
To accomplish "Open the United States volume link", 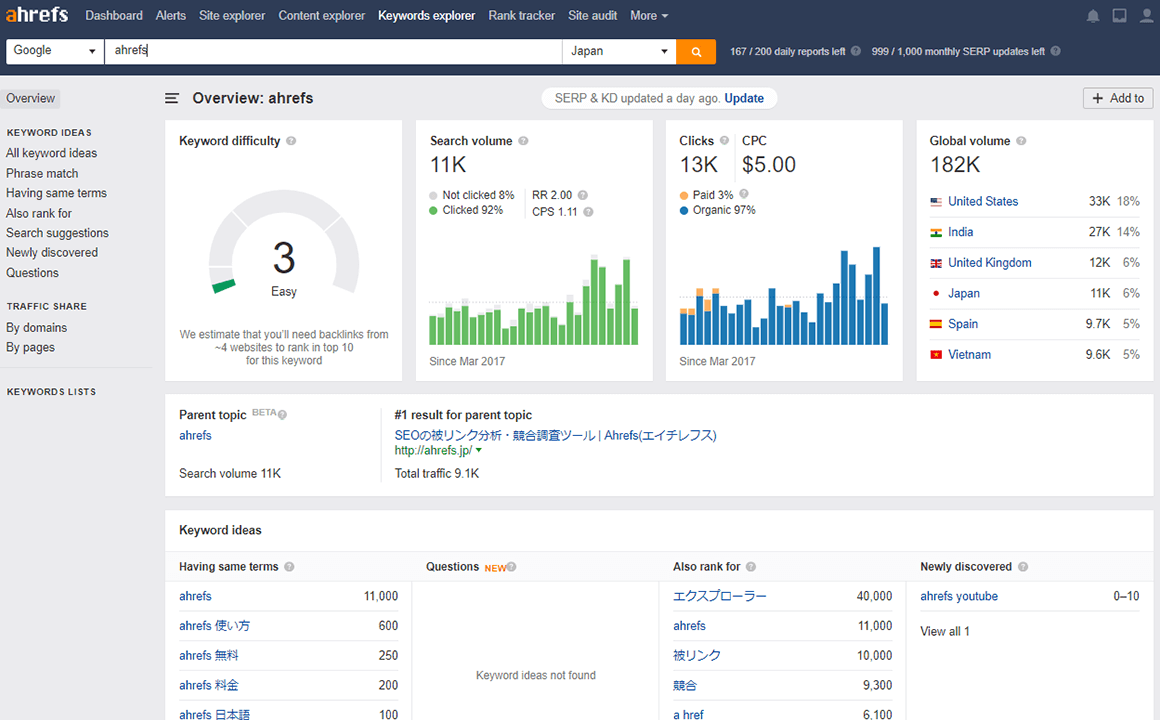I will click(x=983, y=201).
